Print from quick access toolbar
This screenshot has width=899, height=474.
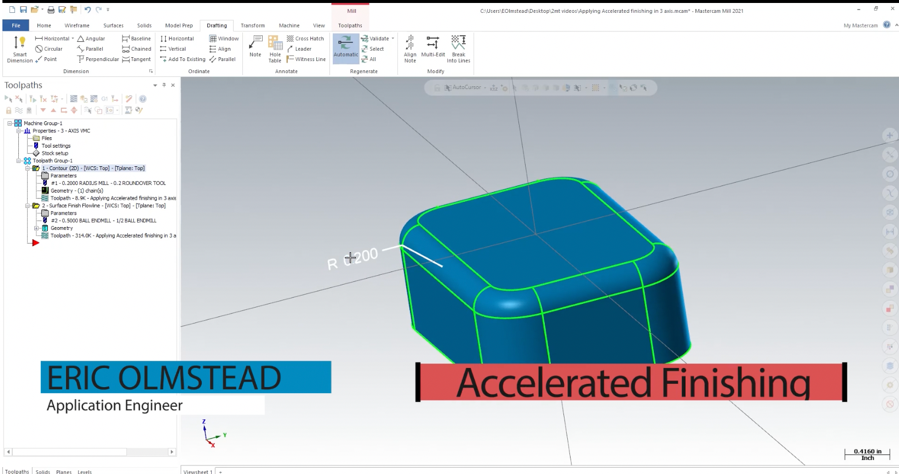pos(51,10)
